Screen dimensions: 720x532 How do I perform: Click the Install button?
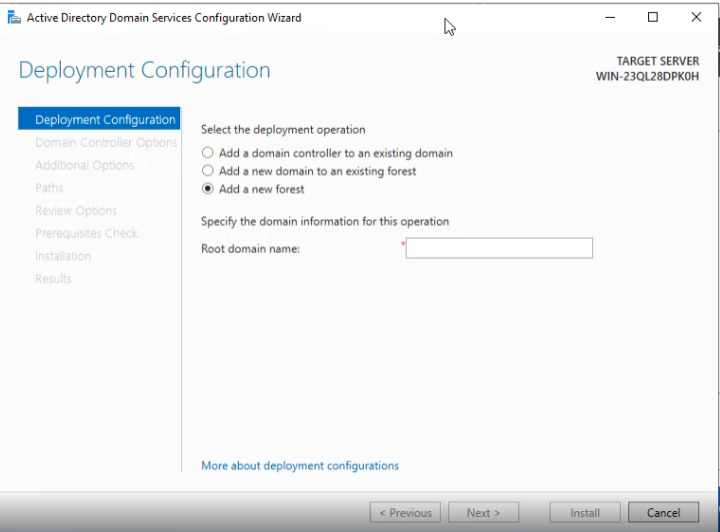click(585, 512)
